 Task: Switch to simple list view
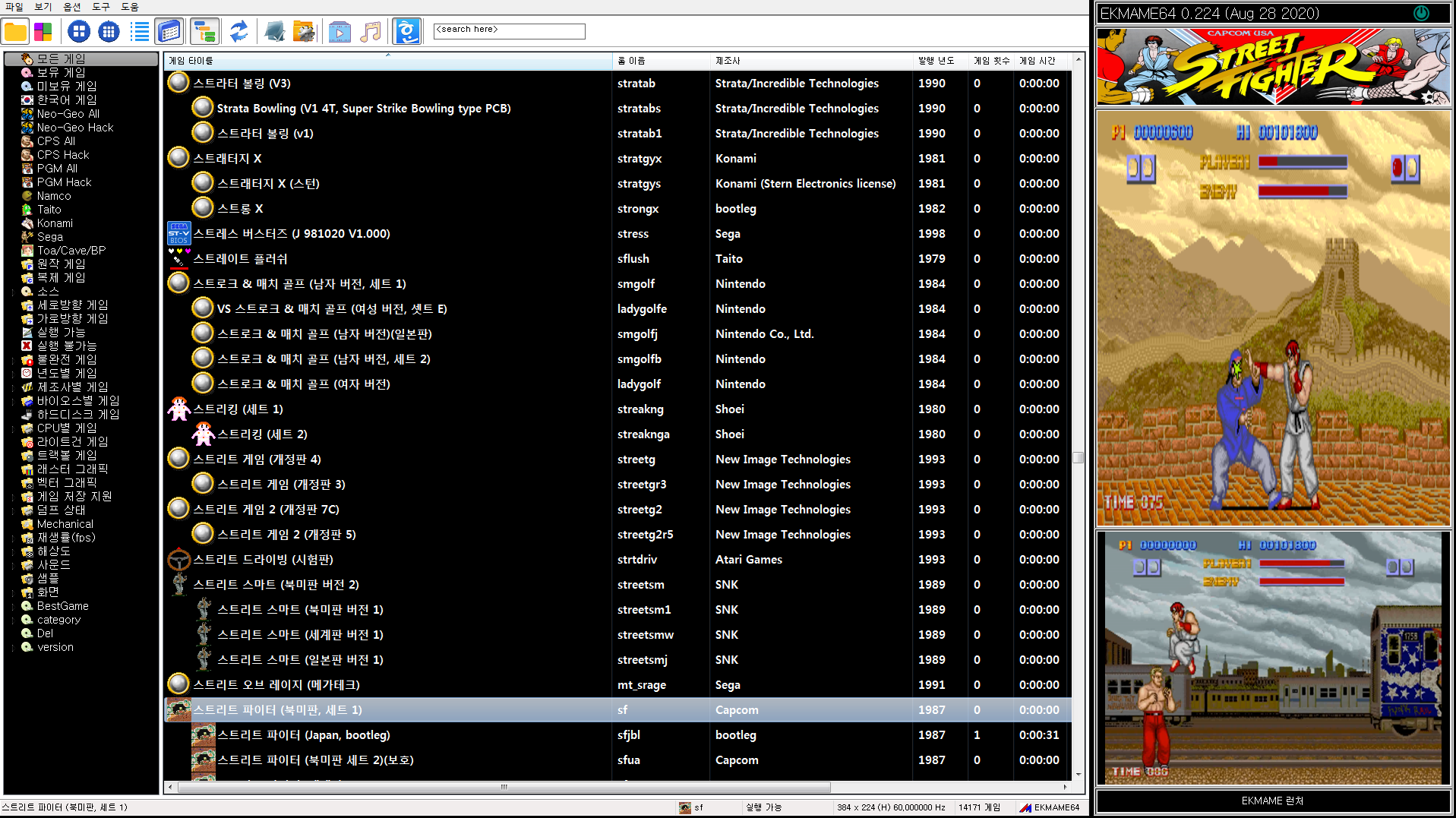coord(140,31)
